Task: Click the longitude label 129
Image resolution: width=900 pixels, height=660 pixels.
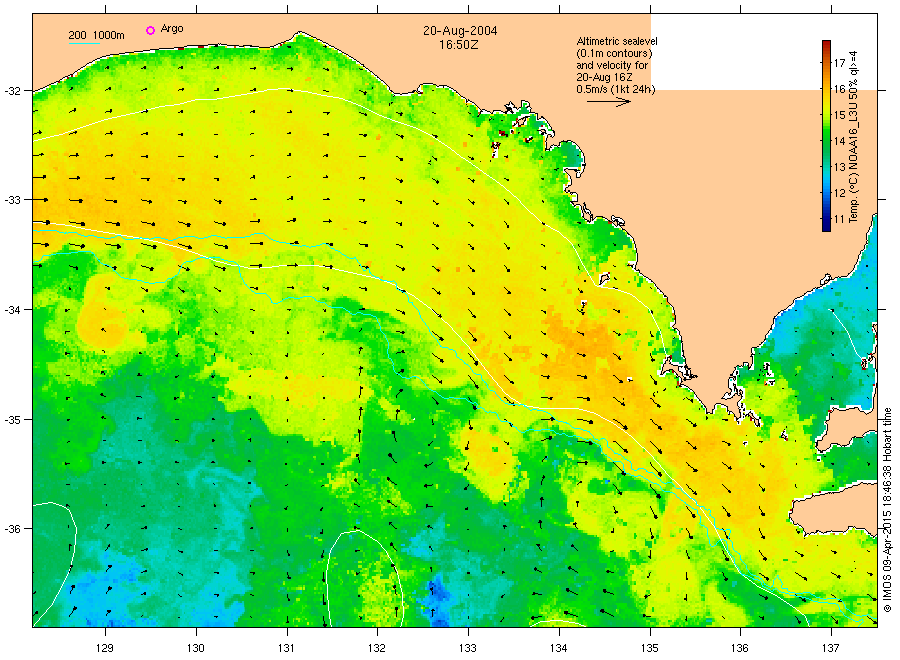Action: (x=105, y=649)
